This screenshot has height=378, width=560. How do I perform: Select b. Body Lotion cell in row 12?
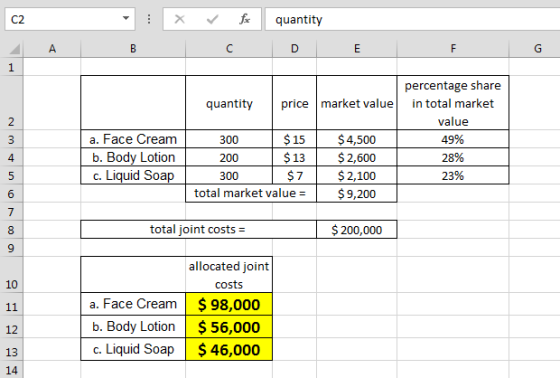coord(133,327)
